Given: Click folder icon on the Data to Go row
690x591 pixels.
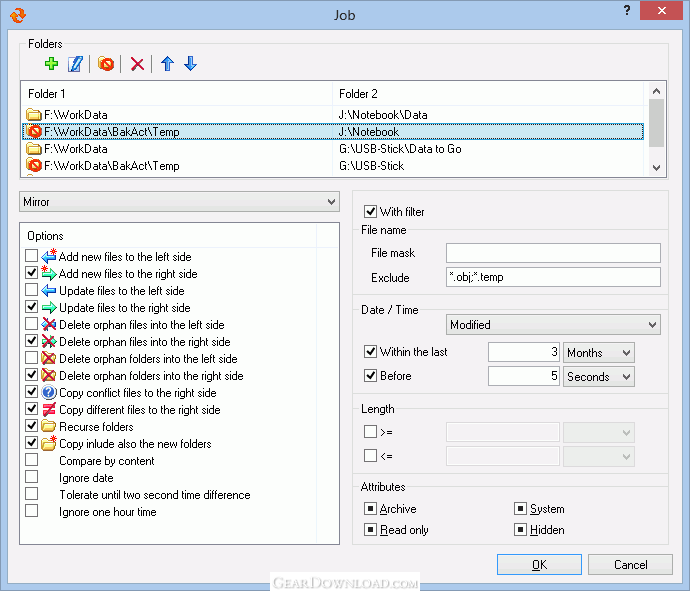Looking at the screenshot, I should click(33, 149).
